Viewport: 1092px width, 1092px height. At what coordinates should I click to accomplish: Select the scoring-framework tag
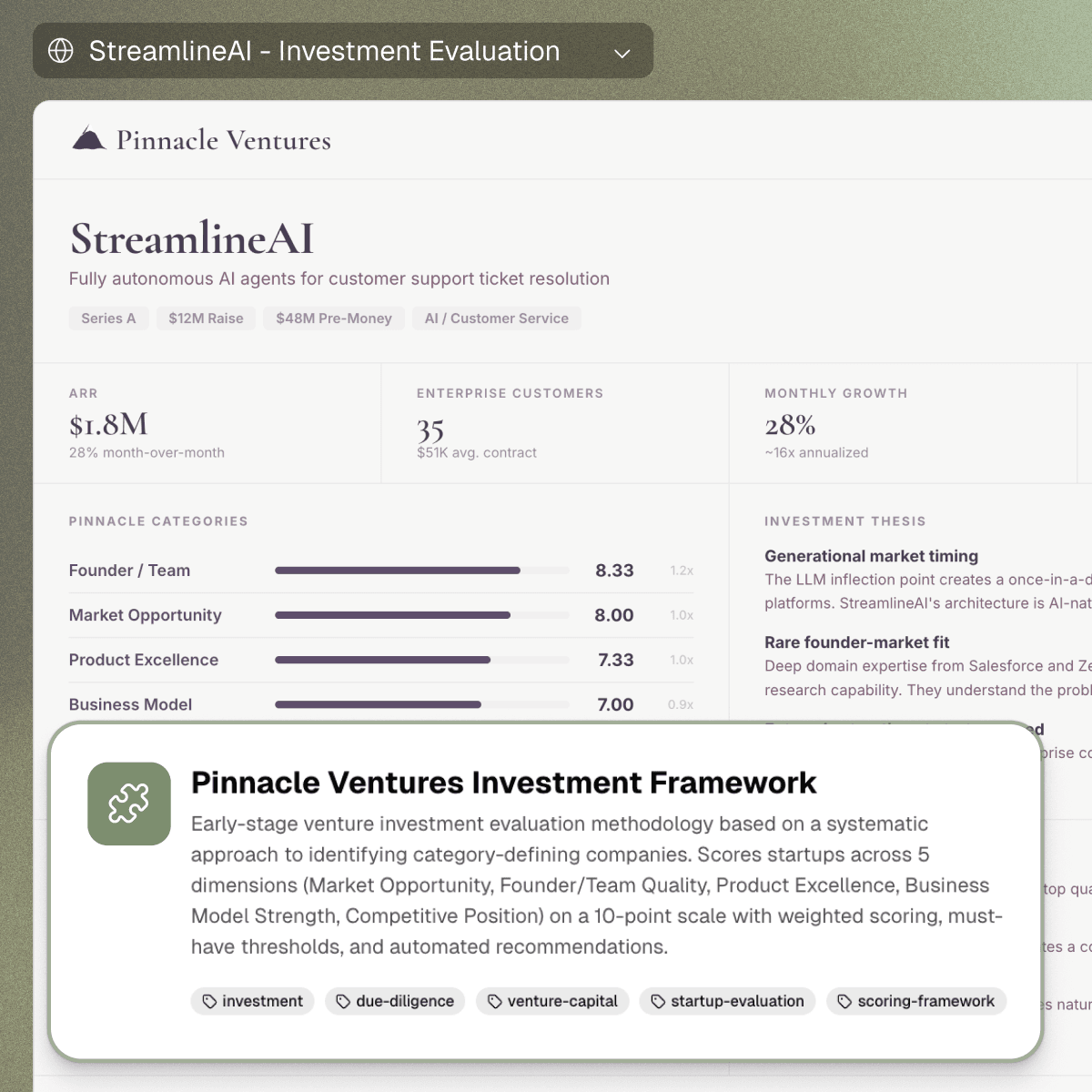915,1001
